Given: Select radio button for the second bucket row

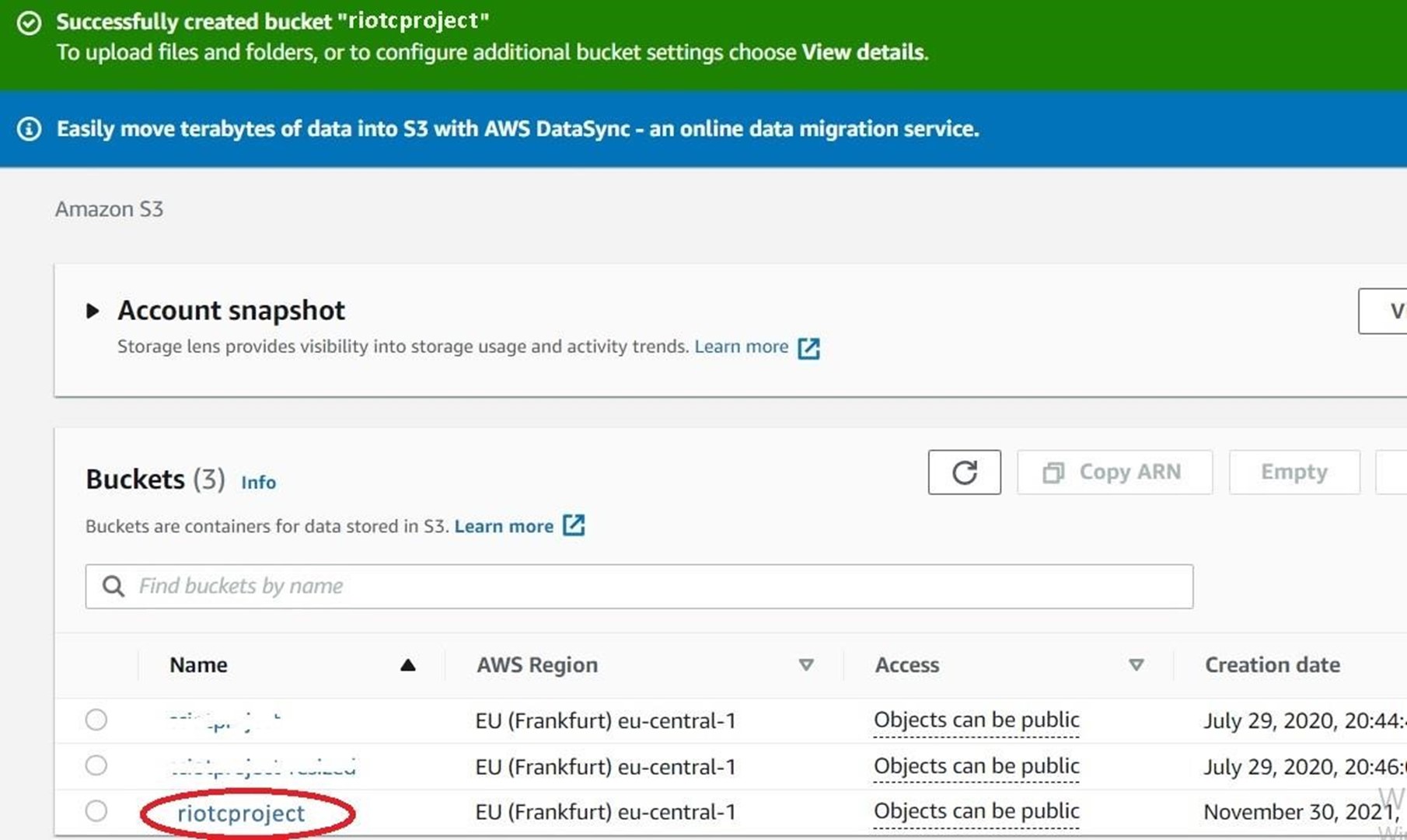Looking at the screenshot, I should pyautogui.click(x=96, y=765).
